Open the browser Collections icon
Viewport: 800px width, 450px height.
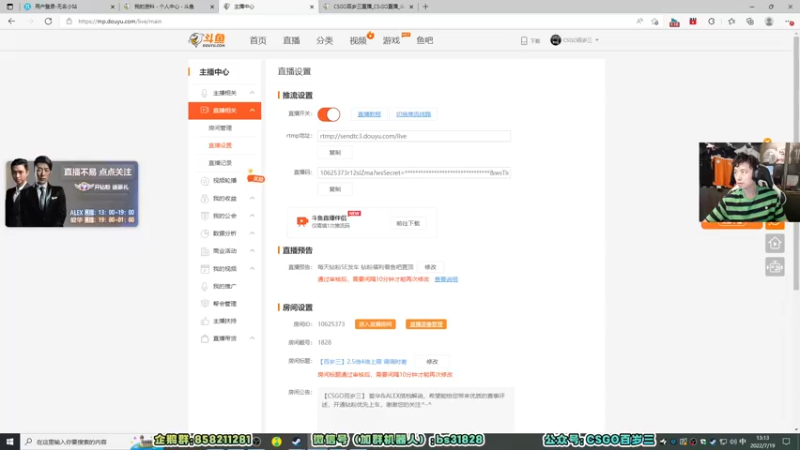pos(750,21)
